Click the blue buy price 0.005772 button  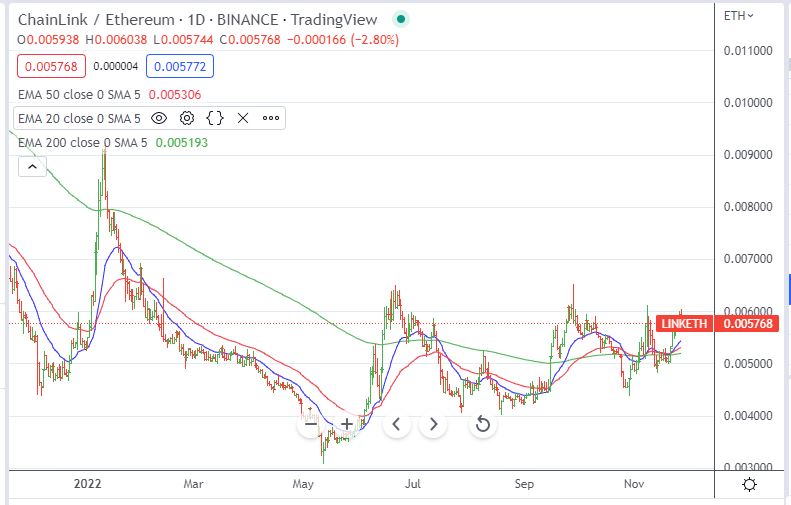(x=180, y=67)
